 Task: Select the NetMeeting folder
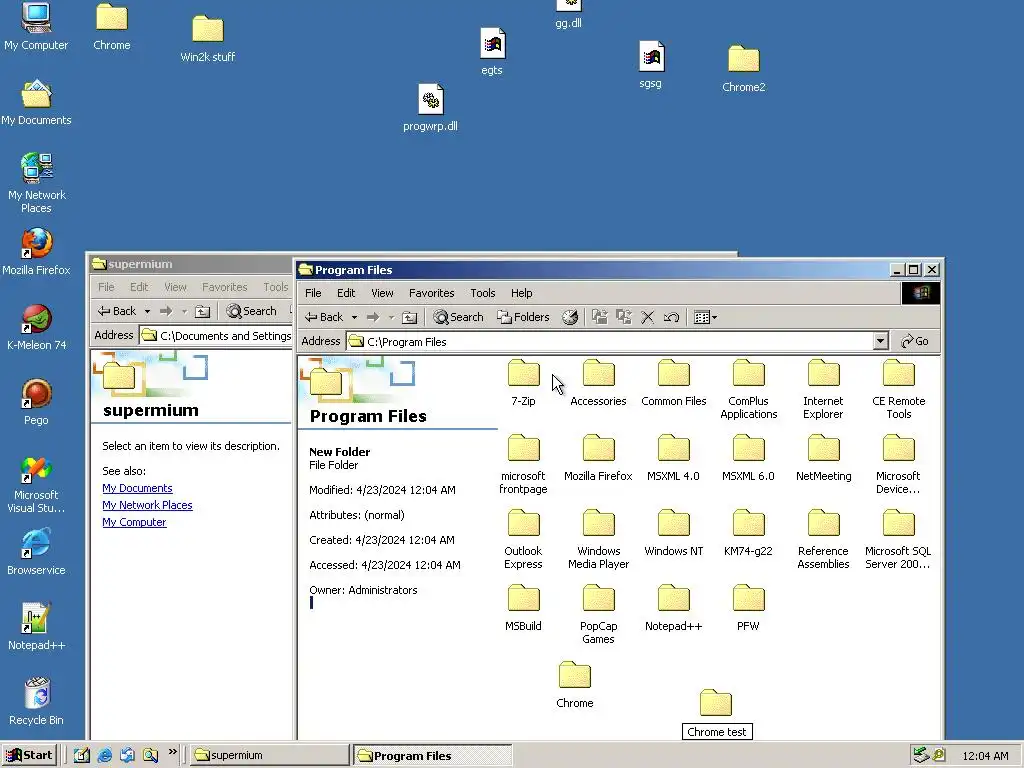pos(824,458)
